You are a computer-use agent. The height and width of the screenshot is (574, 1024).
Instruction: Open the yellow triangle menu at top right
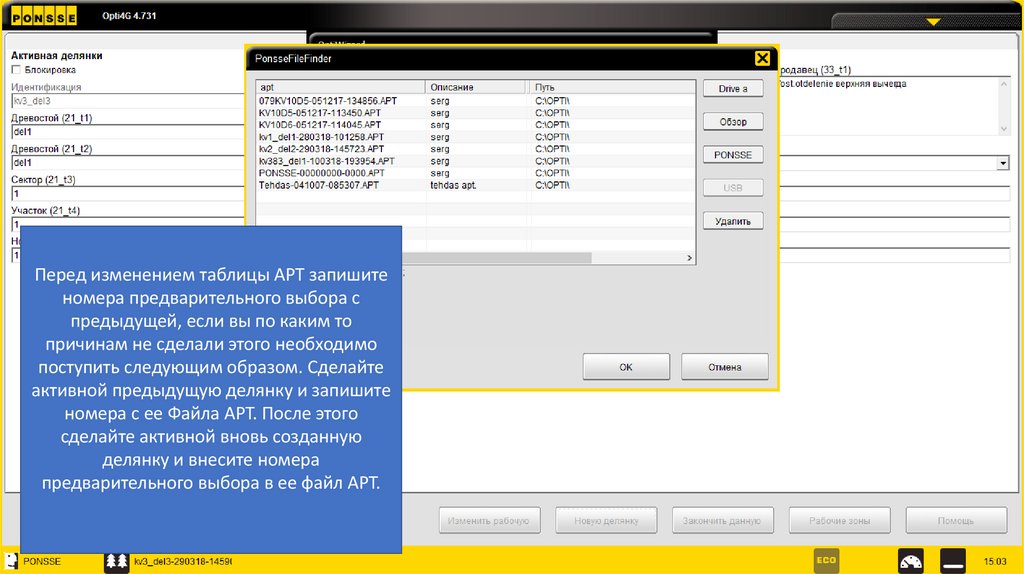pyautogui.click(x=933, y=22)
